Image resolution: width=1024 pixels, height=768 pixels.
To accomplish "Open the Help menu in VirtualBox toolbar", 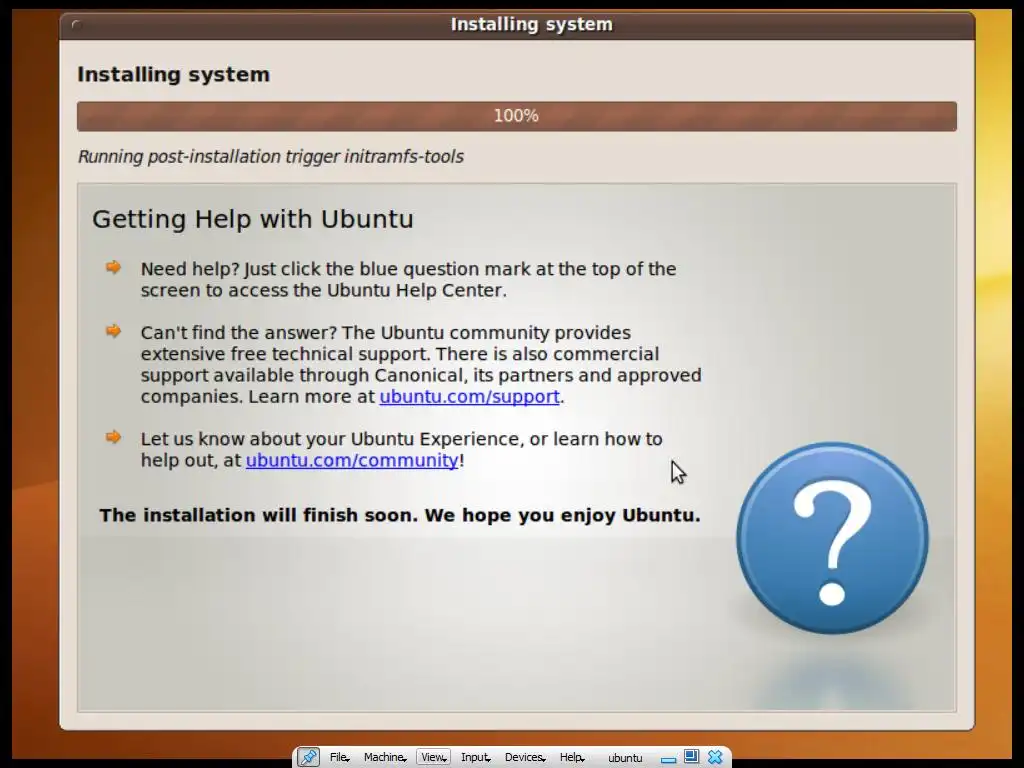I will [571, 757].
